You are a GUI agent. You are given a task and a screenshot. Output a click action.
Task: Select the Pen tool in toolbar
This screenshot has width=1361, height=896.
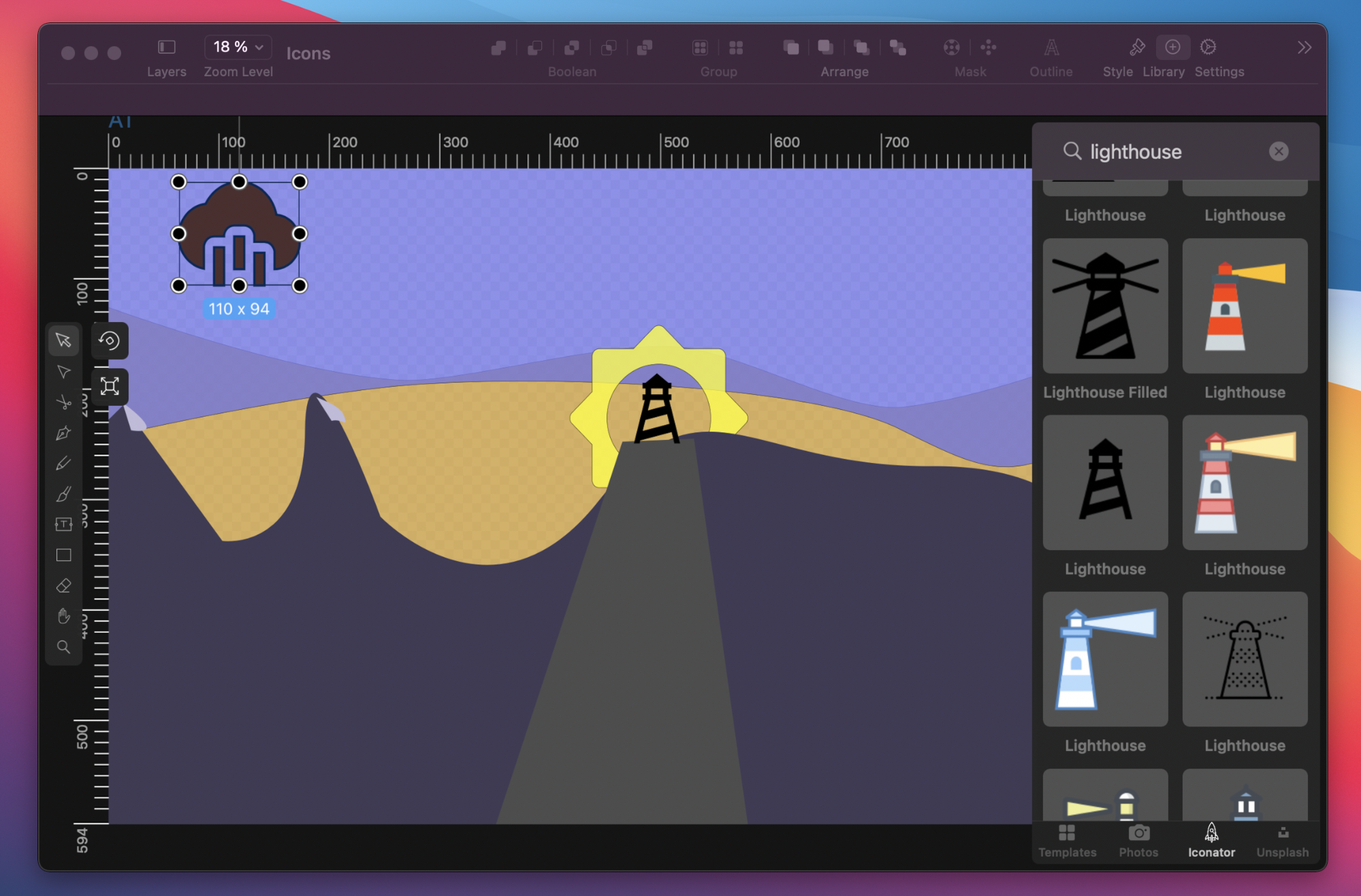(x=63, y=434)
